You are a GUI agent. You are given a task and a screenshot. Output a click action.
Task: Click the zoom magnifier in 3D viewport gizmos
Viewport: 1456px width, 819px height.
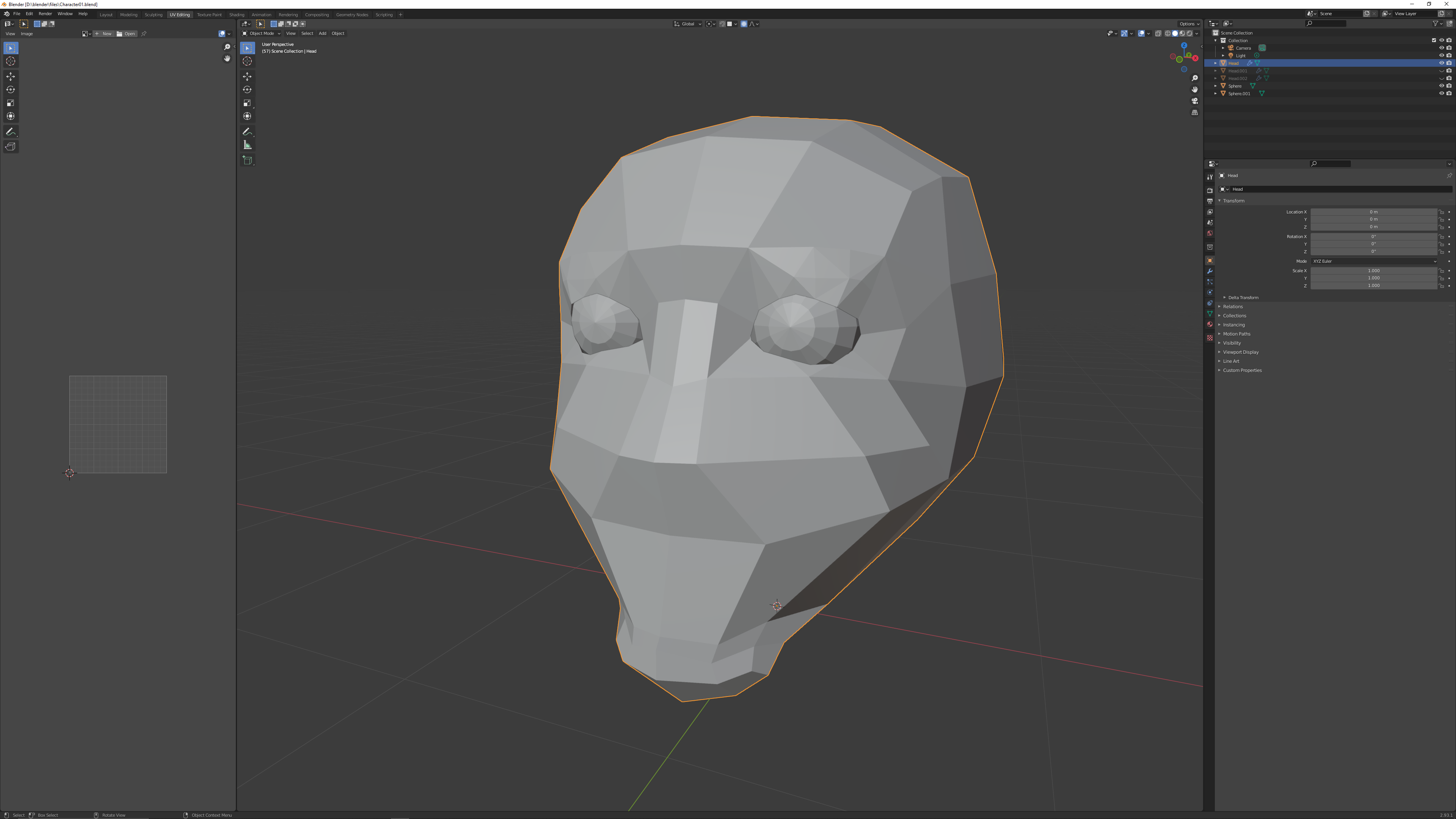coord(1194,78)
